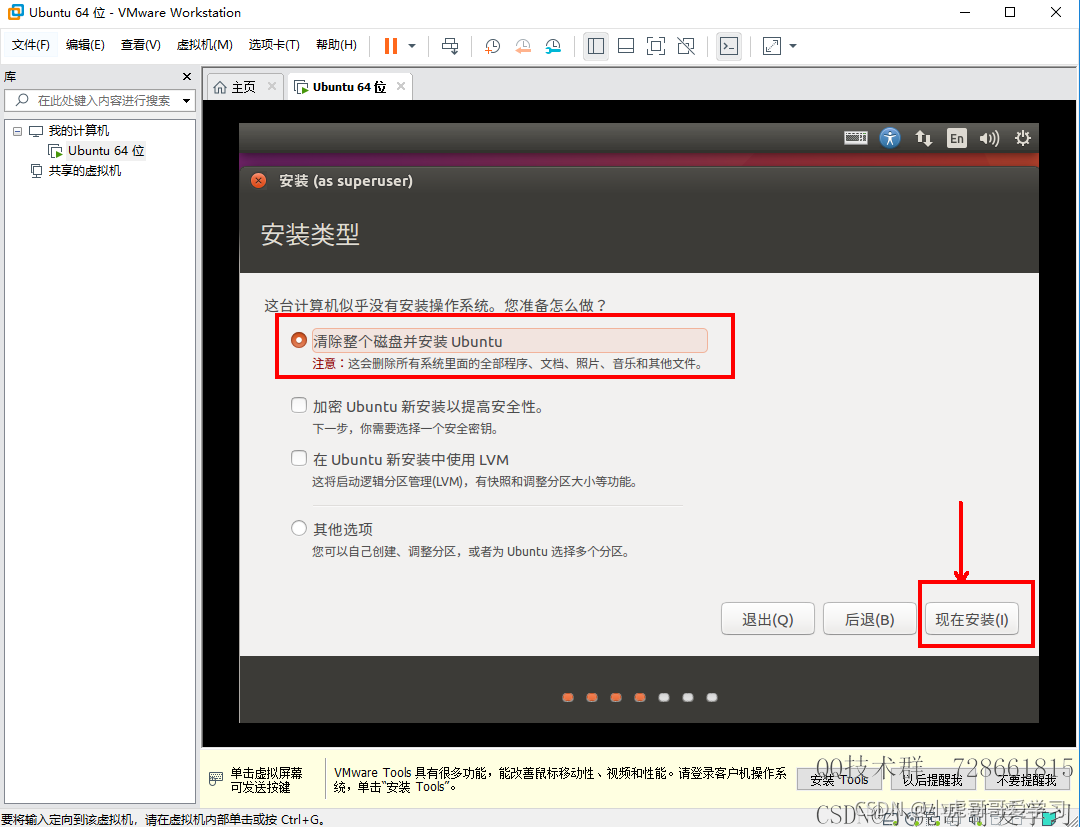Open the snapshot manager icon
The width and height of the screenshot is (1080, 827).
coord(553,46)
